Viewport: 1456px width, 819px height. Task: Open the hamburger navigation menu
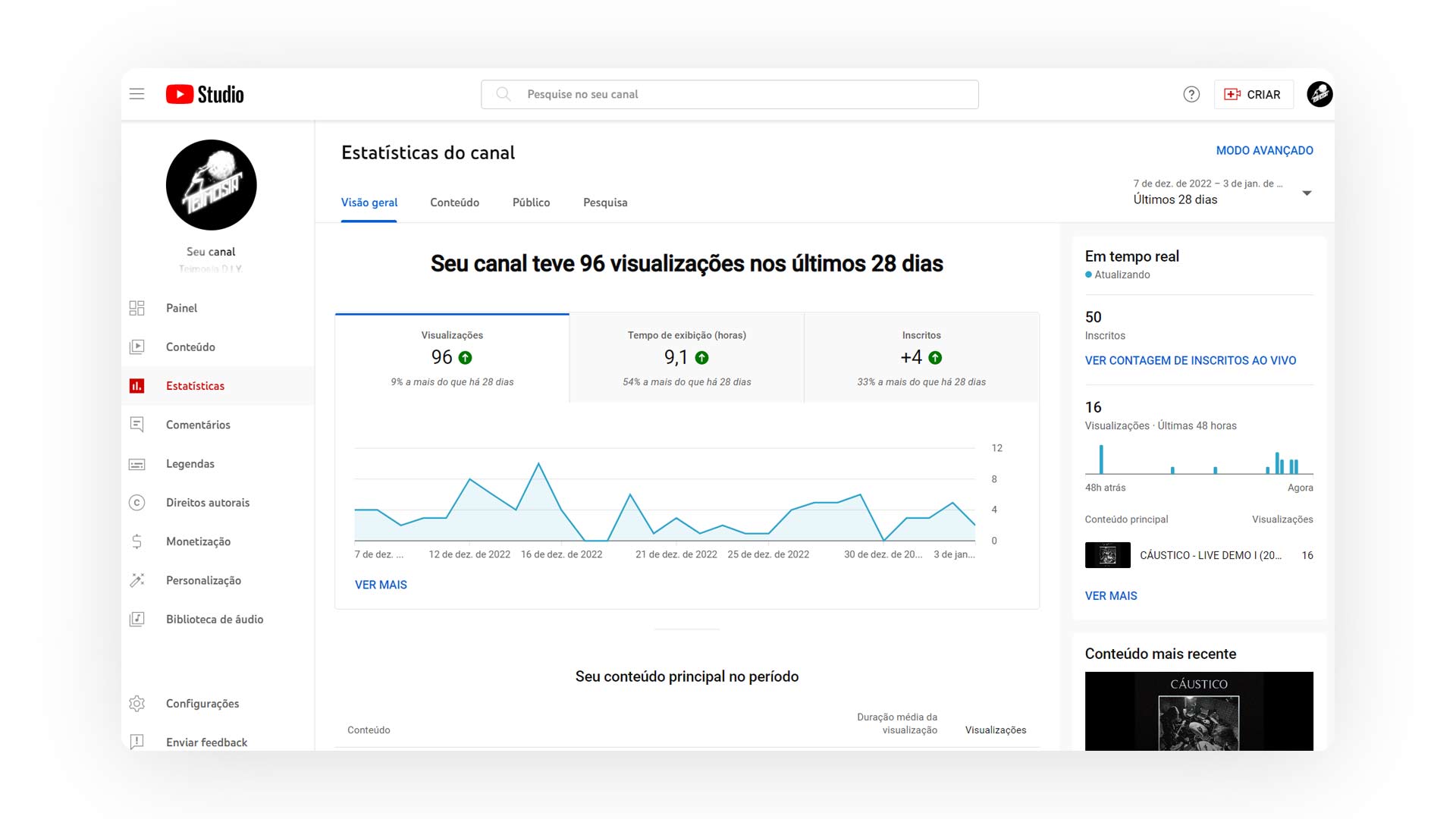[x=136, y=93]
